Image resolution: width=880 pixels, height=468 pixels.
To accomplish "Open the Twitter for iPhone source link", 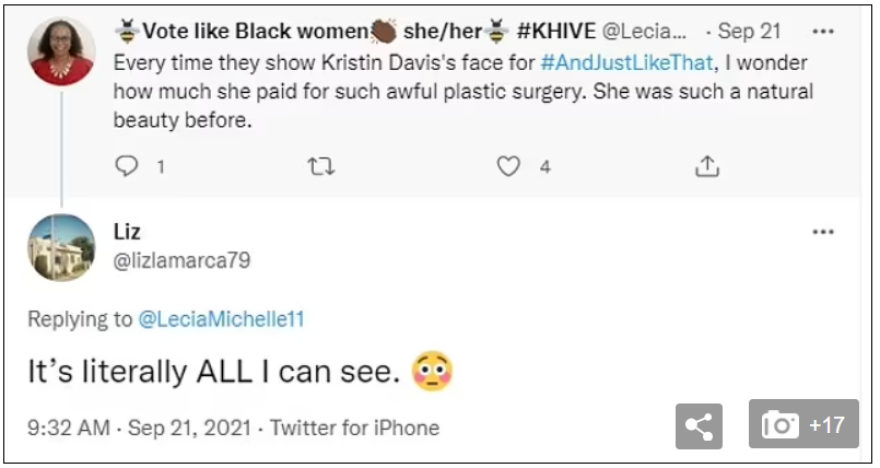I will pyautogui.click(x=355, y=428).
